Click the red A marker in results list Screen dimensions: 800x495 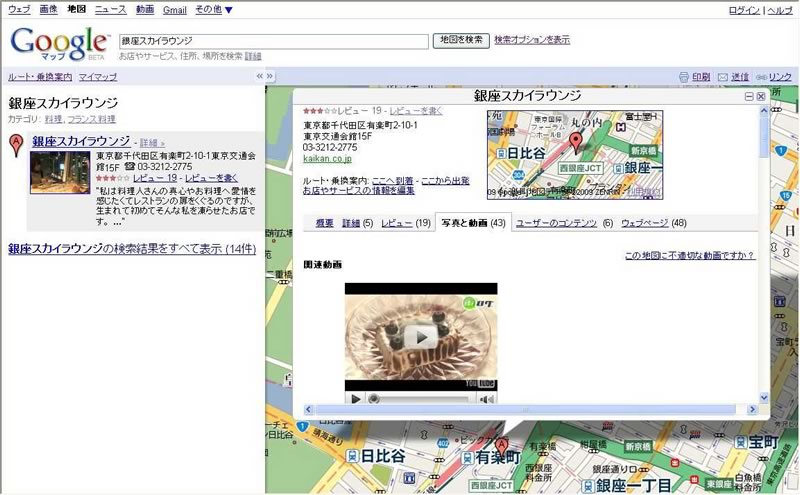coord(16,146)
